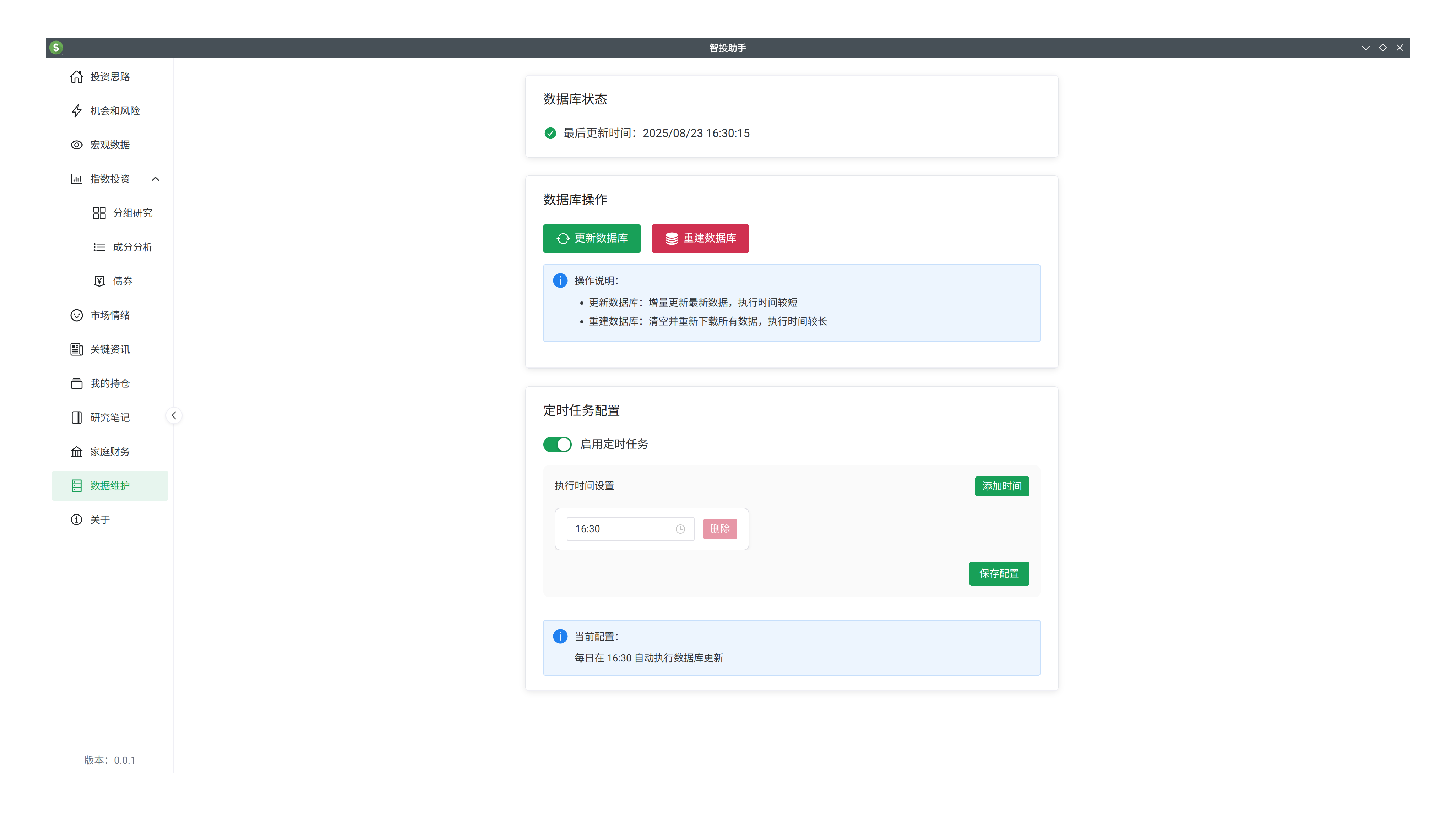
Task: Click the clock icon in the 16:30 field
Action: pyautogui.click(x=680, y=529)
